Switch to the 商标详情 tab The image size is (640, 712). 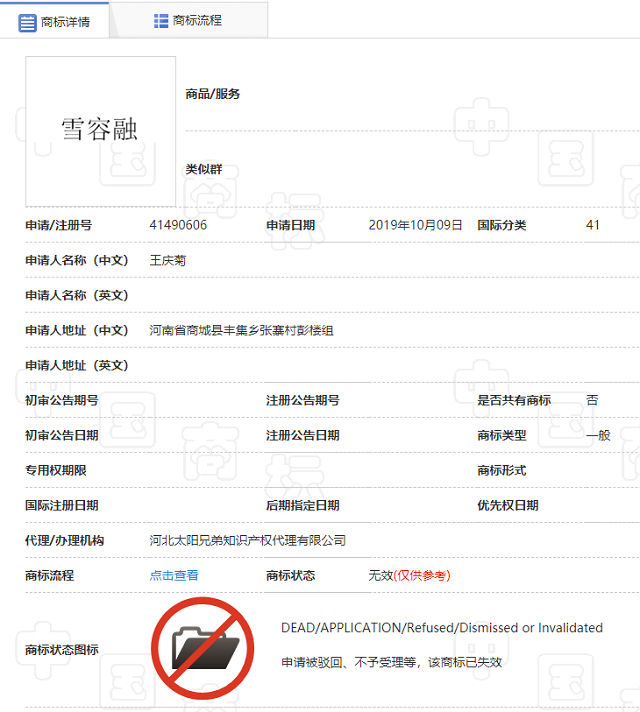[55, 20]
